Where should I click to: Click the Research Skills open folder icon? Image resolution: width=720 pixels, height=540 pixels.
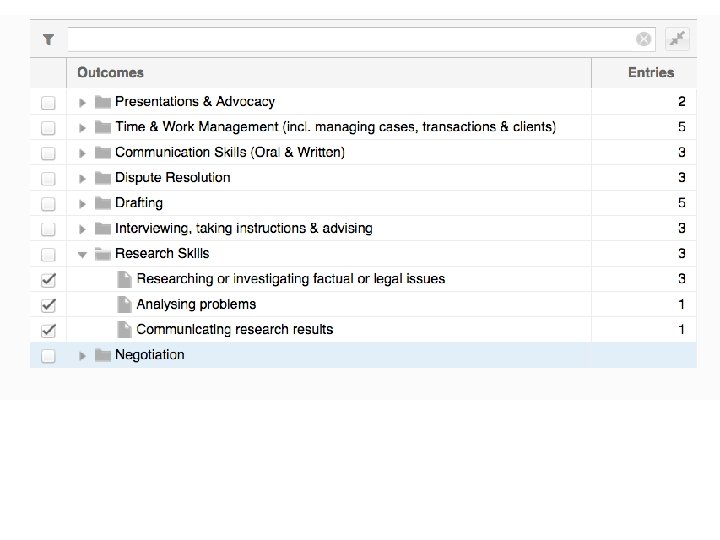(102, 254)
